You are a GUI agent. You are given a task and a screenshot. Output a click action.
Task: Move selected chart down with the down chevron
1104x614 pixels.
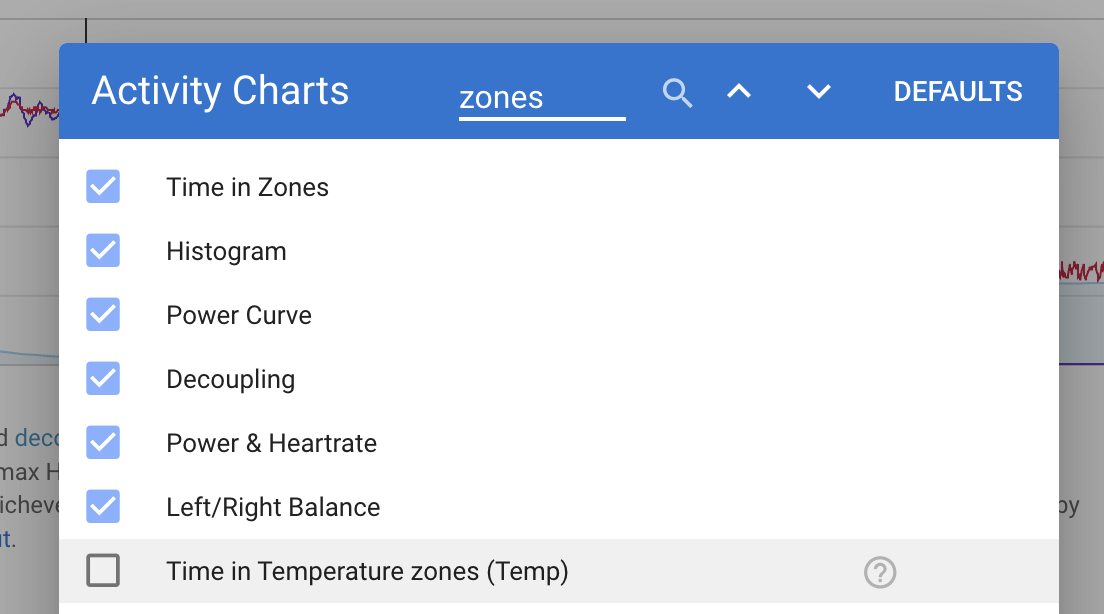click(x=819, y=92)
